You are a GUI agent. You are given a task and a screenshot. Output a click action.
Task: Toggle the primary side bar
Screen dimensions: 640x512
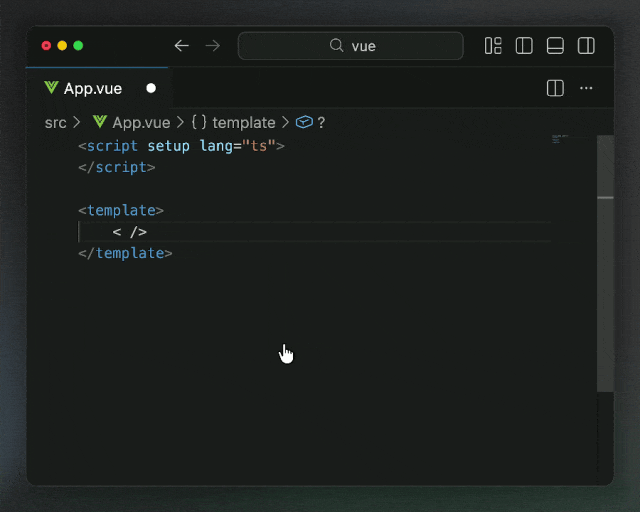click(524, 46)
